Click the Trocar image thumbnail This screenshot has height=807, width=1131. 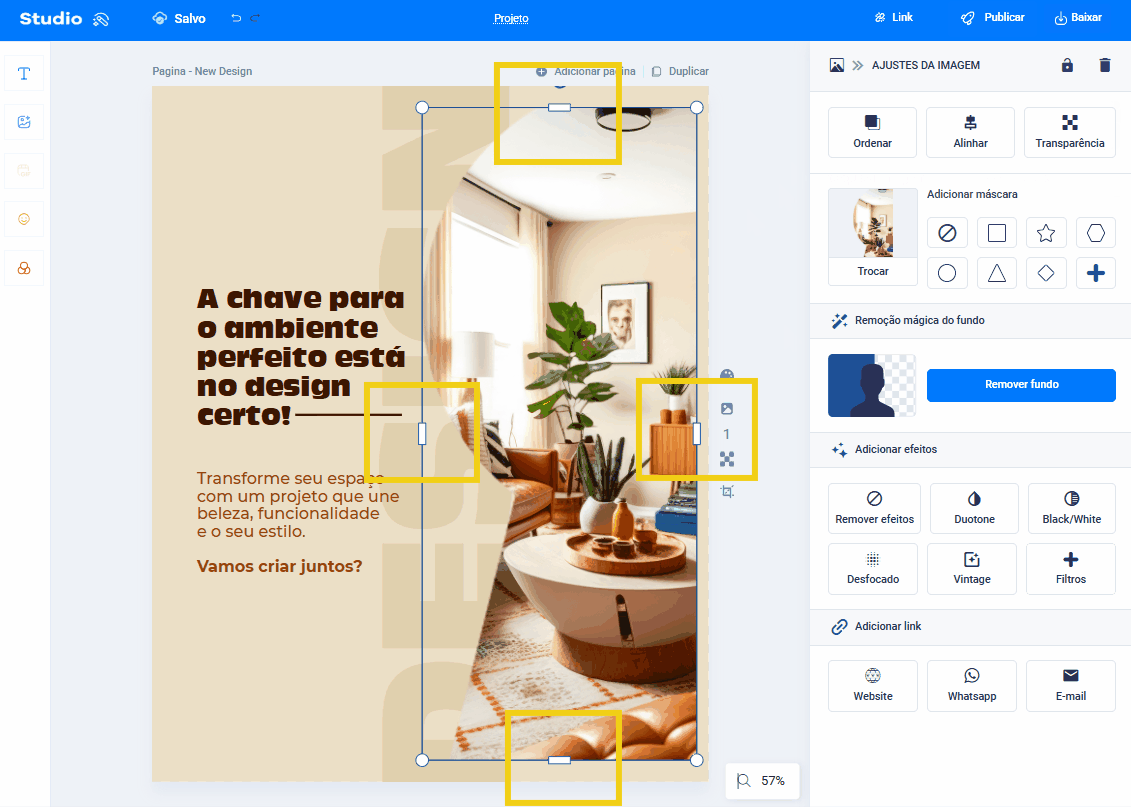(x=873, y=237)
